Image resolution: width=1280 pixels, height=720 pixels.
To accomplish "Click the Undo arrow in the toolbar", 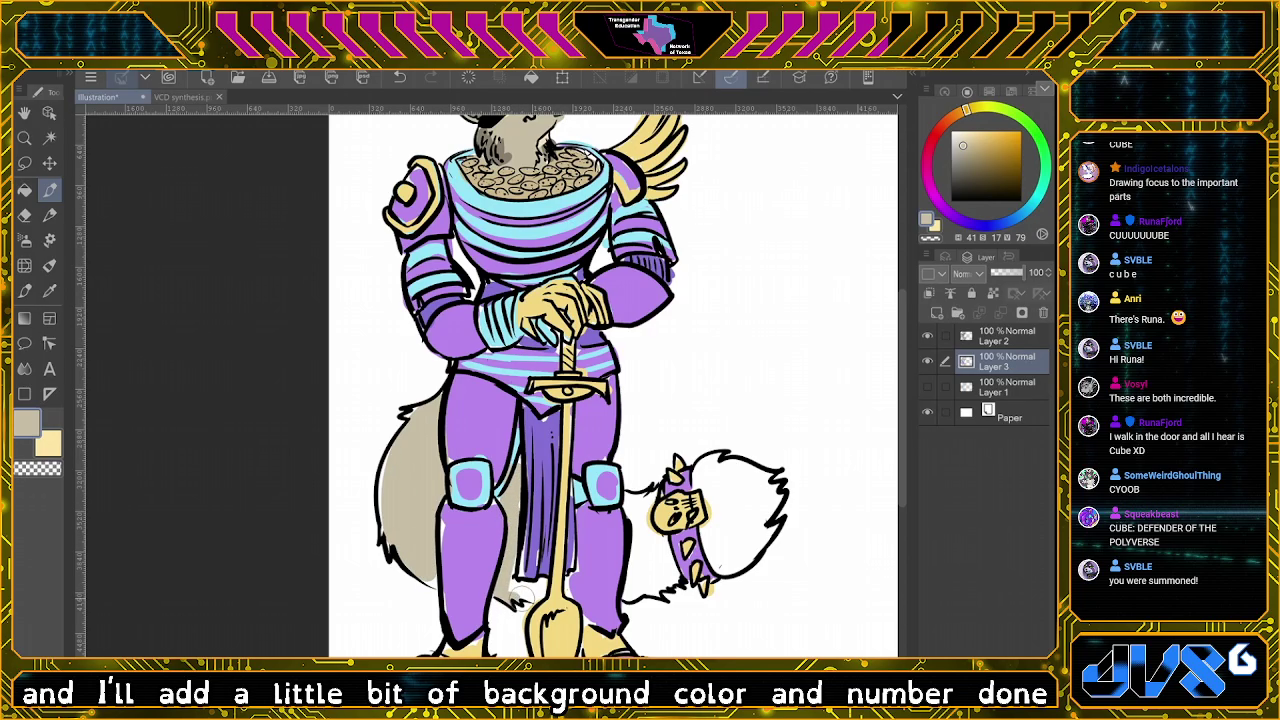I will 399,77.
